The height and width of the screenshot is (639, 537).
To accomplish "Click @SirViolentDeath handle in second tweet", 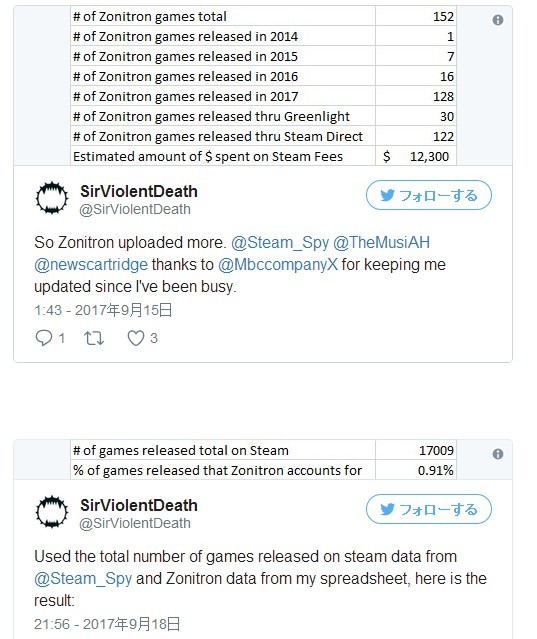I will click(135, 523).
